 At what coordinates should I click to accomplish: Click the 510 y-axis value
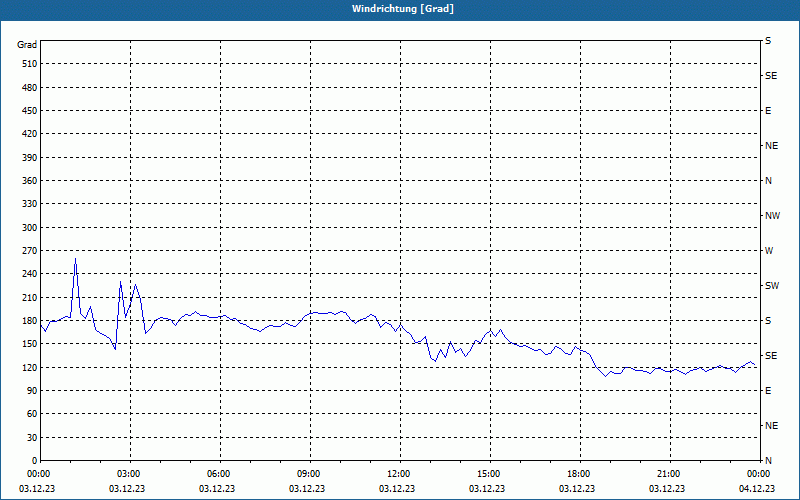[30, 64]
